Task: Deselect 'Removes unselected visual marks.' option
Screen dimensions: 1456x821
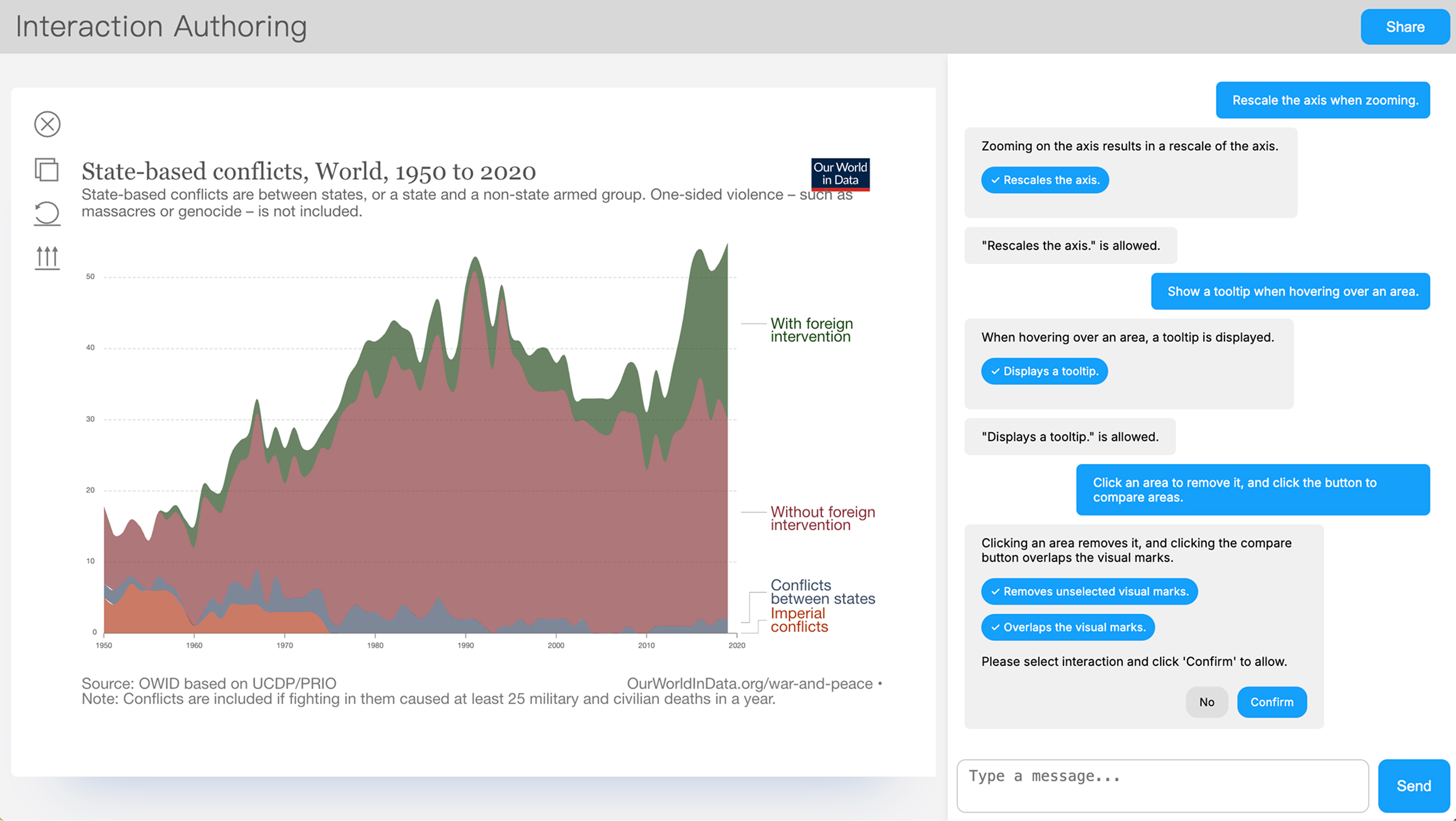Action: click(1089, 592)
